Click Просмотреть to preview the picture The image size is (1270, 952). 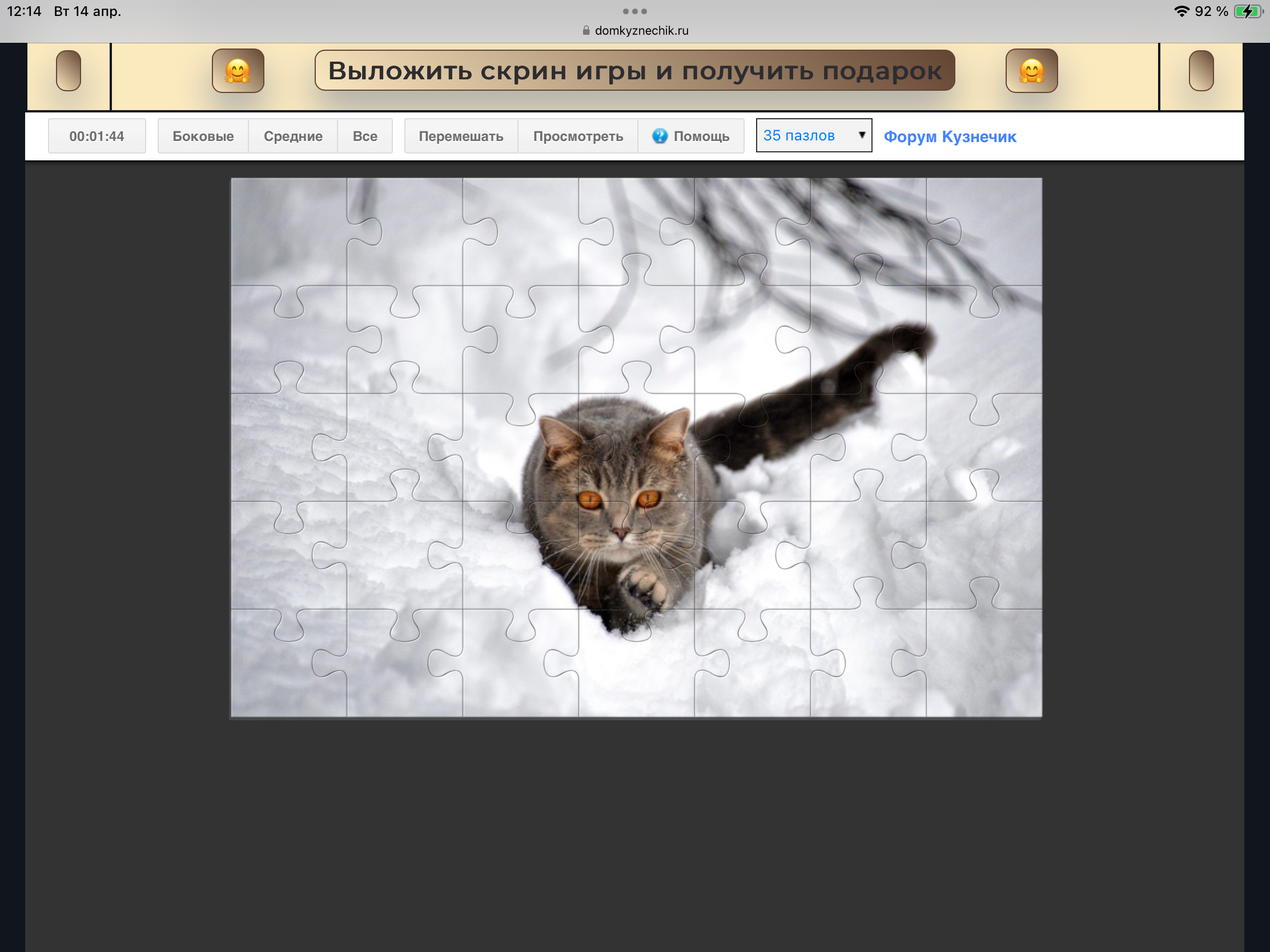tap(577, 136)
